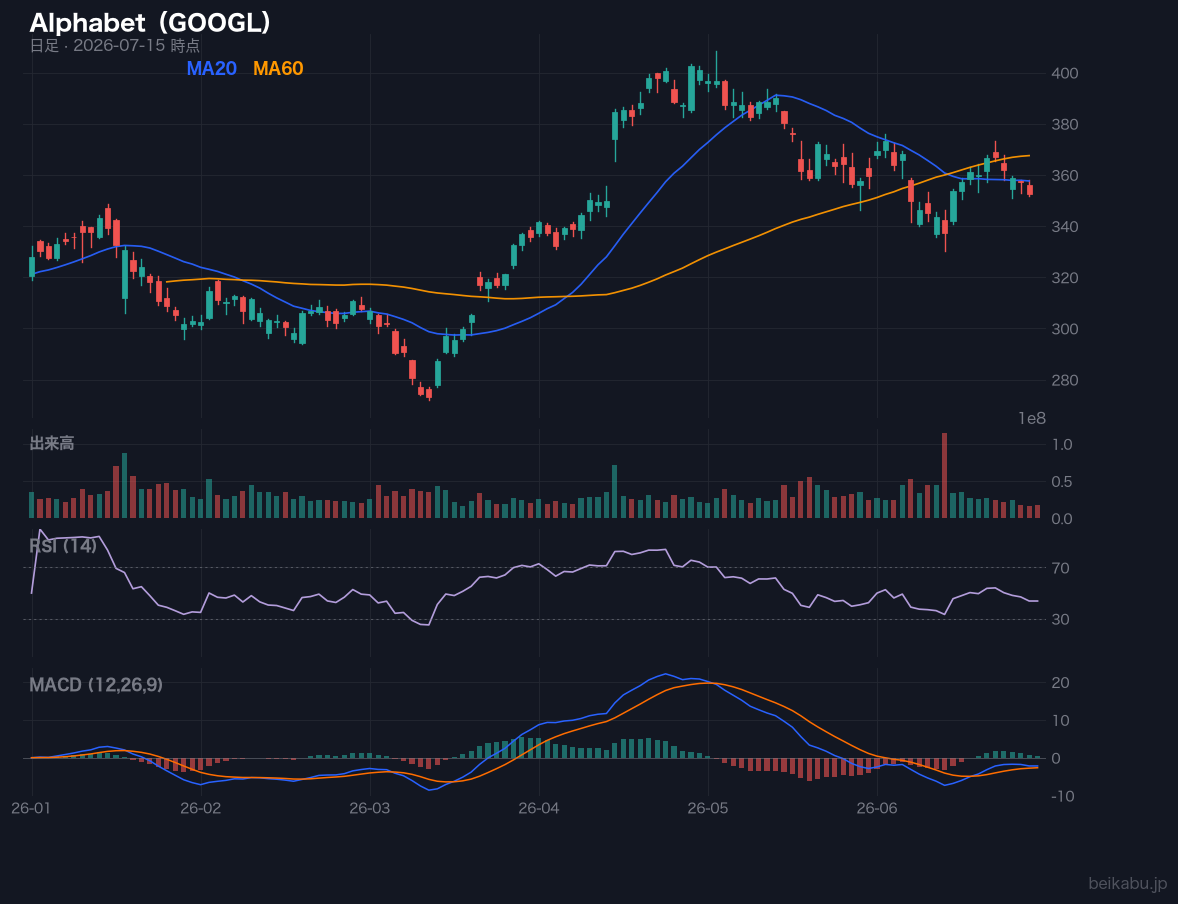The image size is (1178, 904).
Task: Click the 26-04 date axis label
Action: (539, 809)
